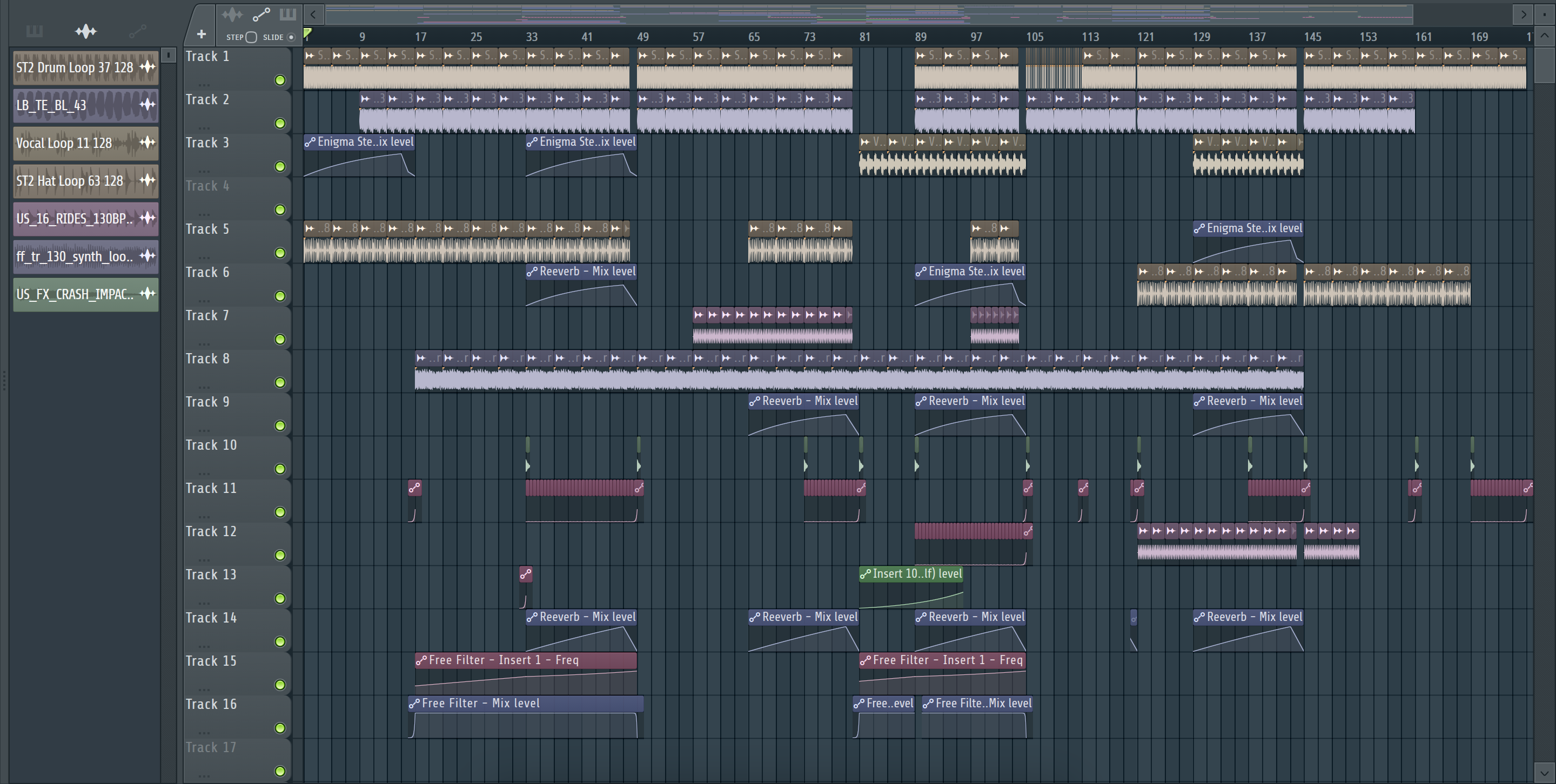Mute Track 2 with its green light
The width and height of the screenshot is (1556, 784).
tap(280, 123)
